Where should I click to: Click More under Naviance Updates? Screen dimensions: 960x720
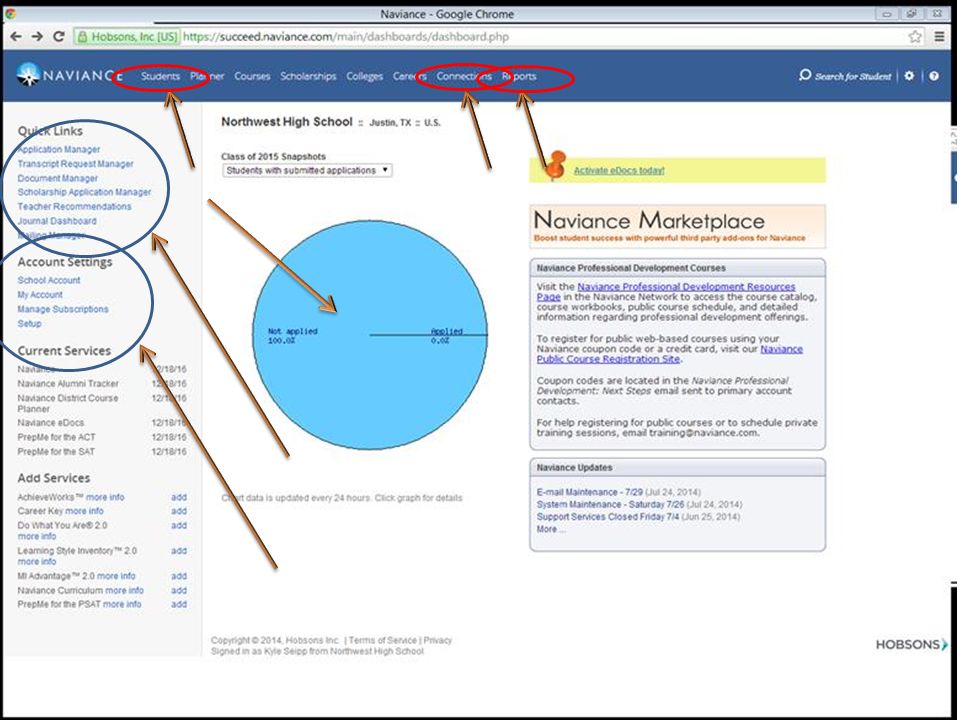(551, 529)
